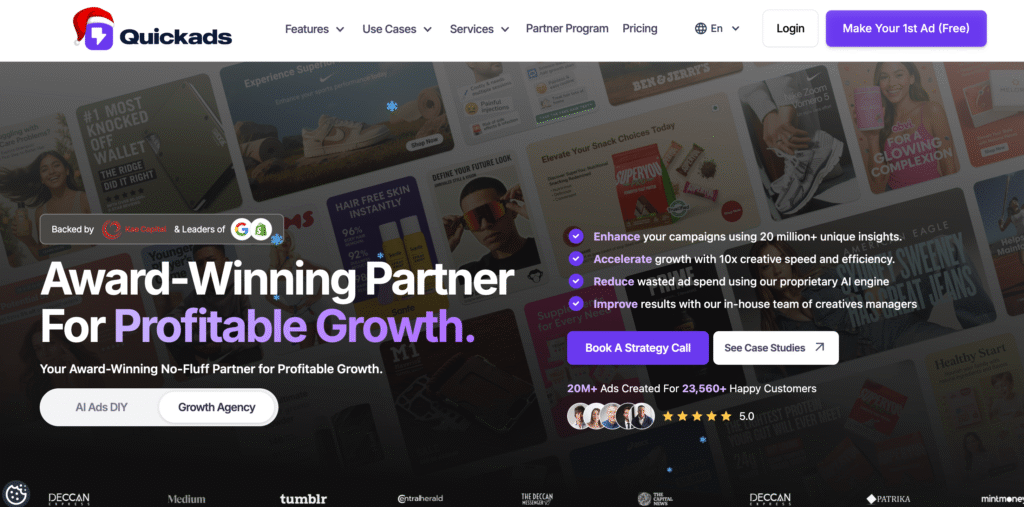Go to the Pricing page
The image size is (1024, 507).
click(x=639, y=29)
